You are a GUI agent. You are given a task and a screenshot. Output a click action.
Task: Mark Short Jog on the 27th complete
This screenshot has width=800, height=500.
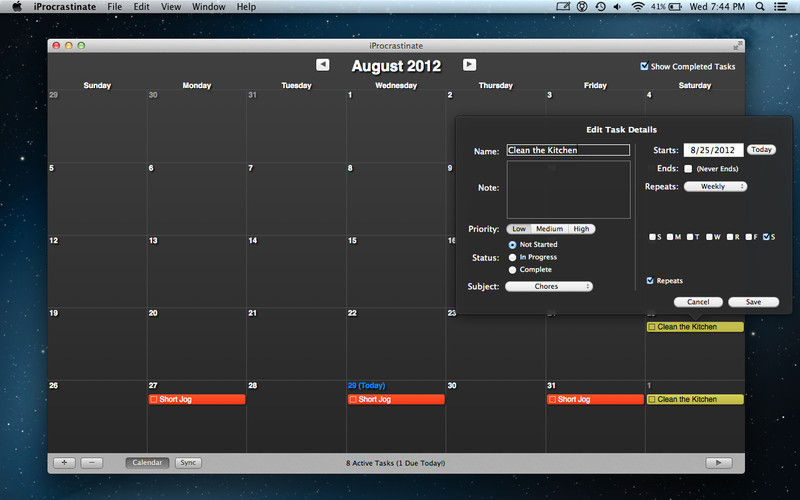click(154, 399)
